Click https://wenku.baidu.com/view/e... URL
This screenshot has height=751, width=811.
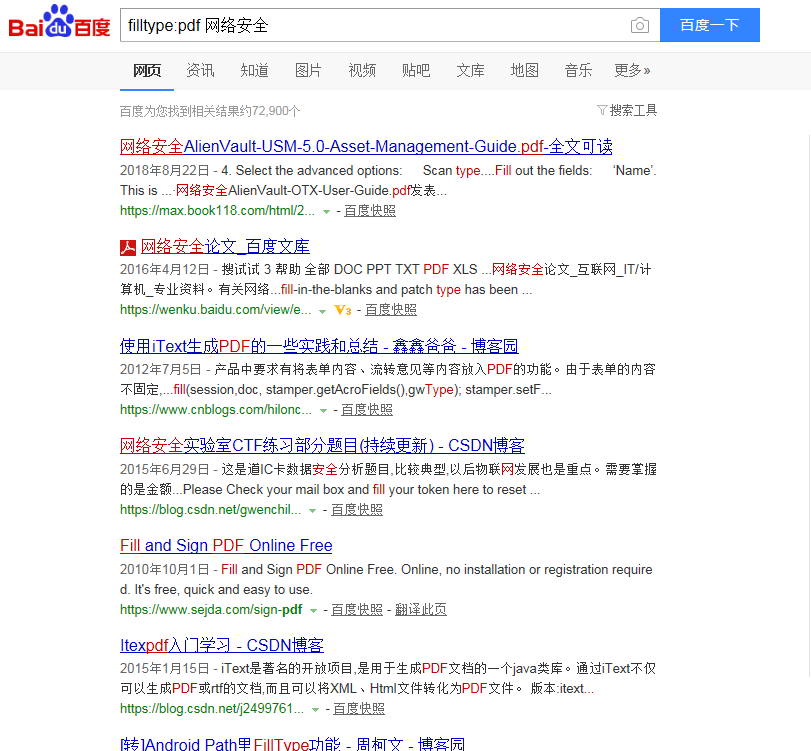[216, 310]
